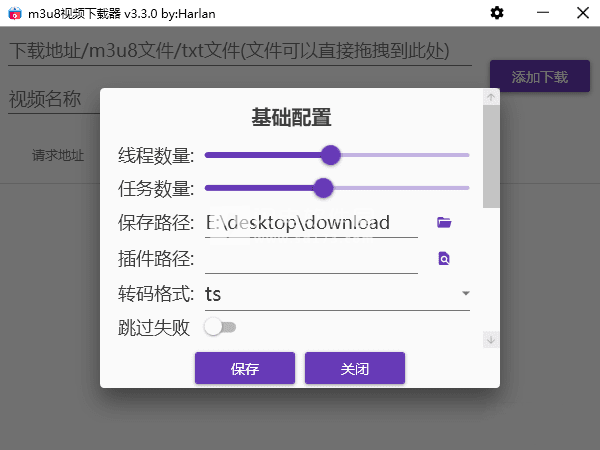Click the 请求地址 label
Viewport: 600px width, 450px height.
(58, 155)
